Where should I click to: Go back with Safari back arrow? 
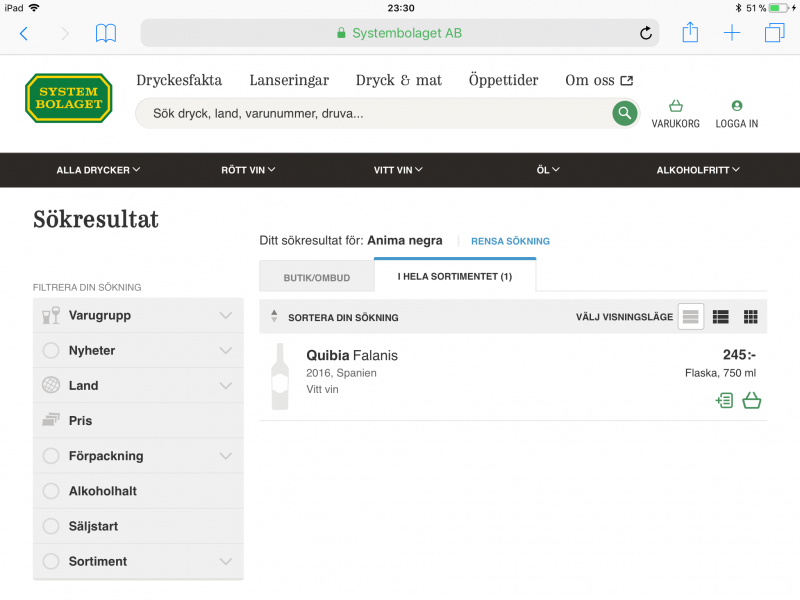click(23, 34)
